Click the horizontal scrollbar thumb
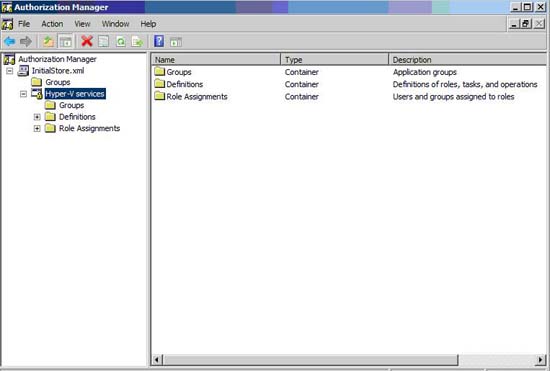Screen dimensions: 550x371 click(310, 360)
